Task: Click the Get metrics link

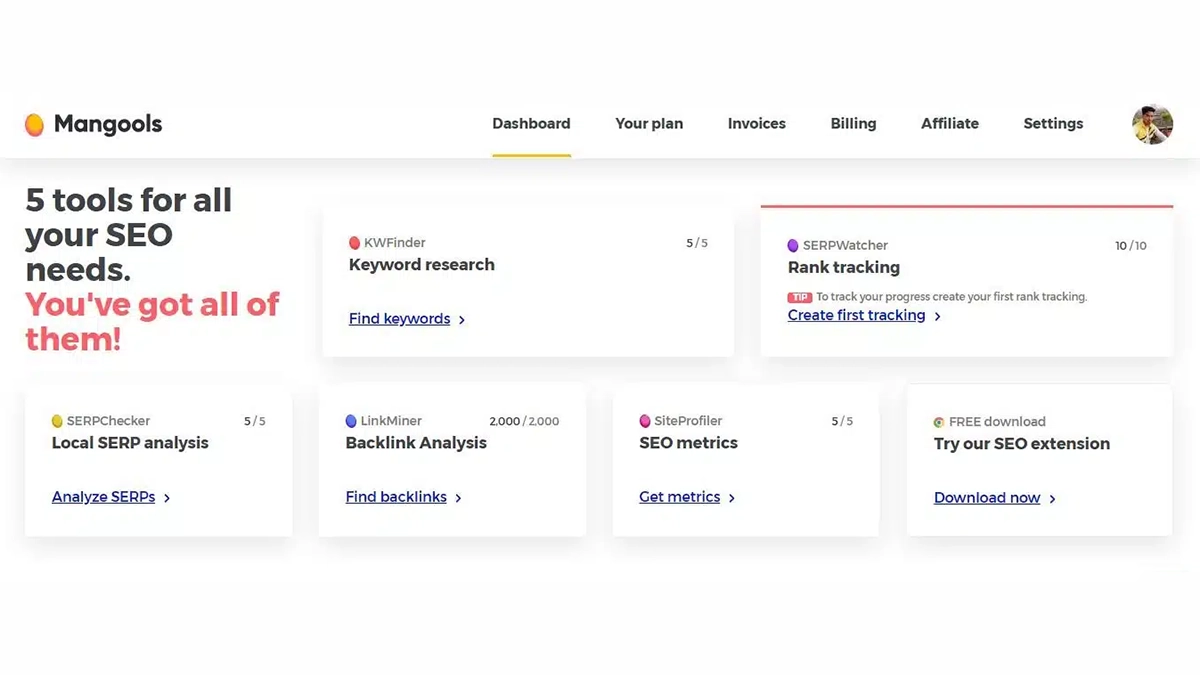Action: click(x=680, y=497)
